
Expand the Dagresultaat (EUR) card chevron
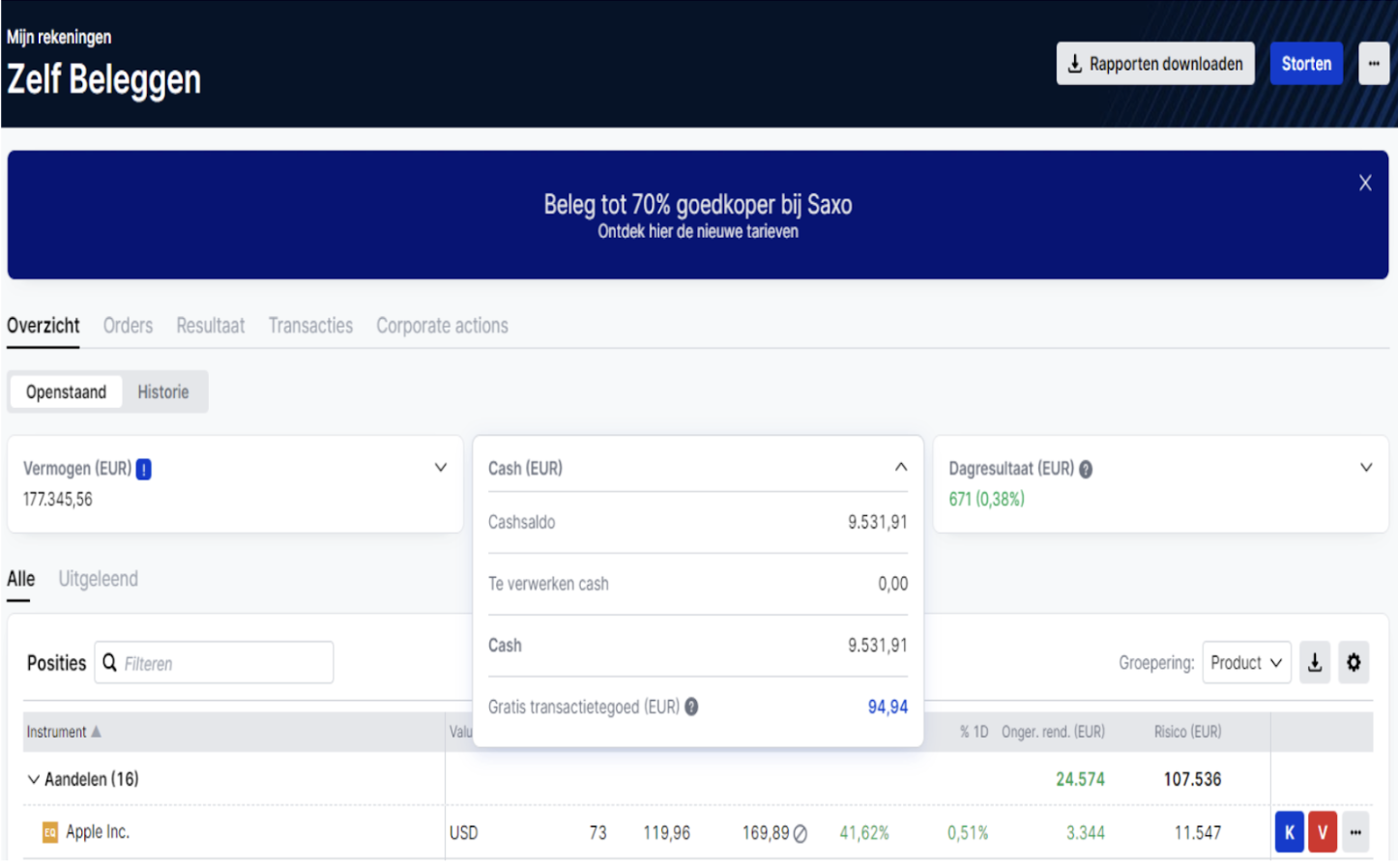[x=1365, y=468]
